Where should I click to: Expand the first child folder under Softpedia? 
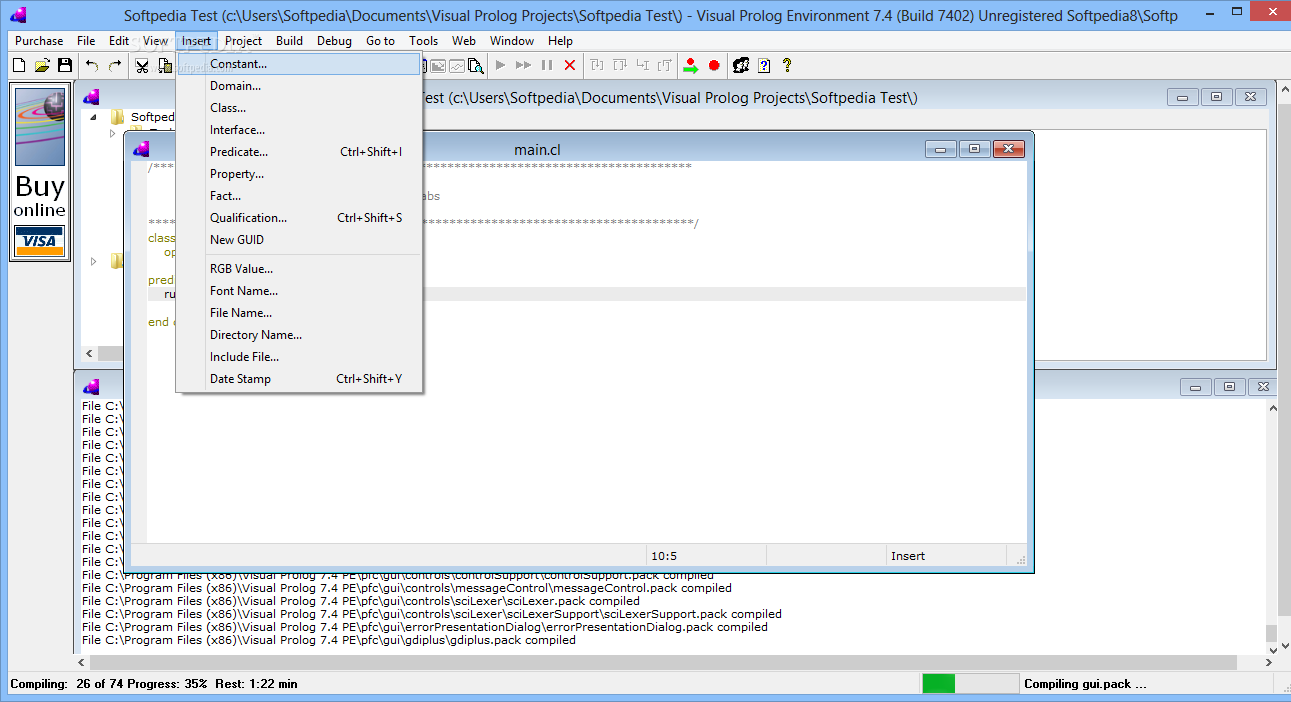tap(113, 133)
